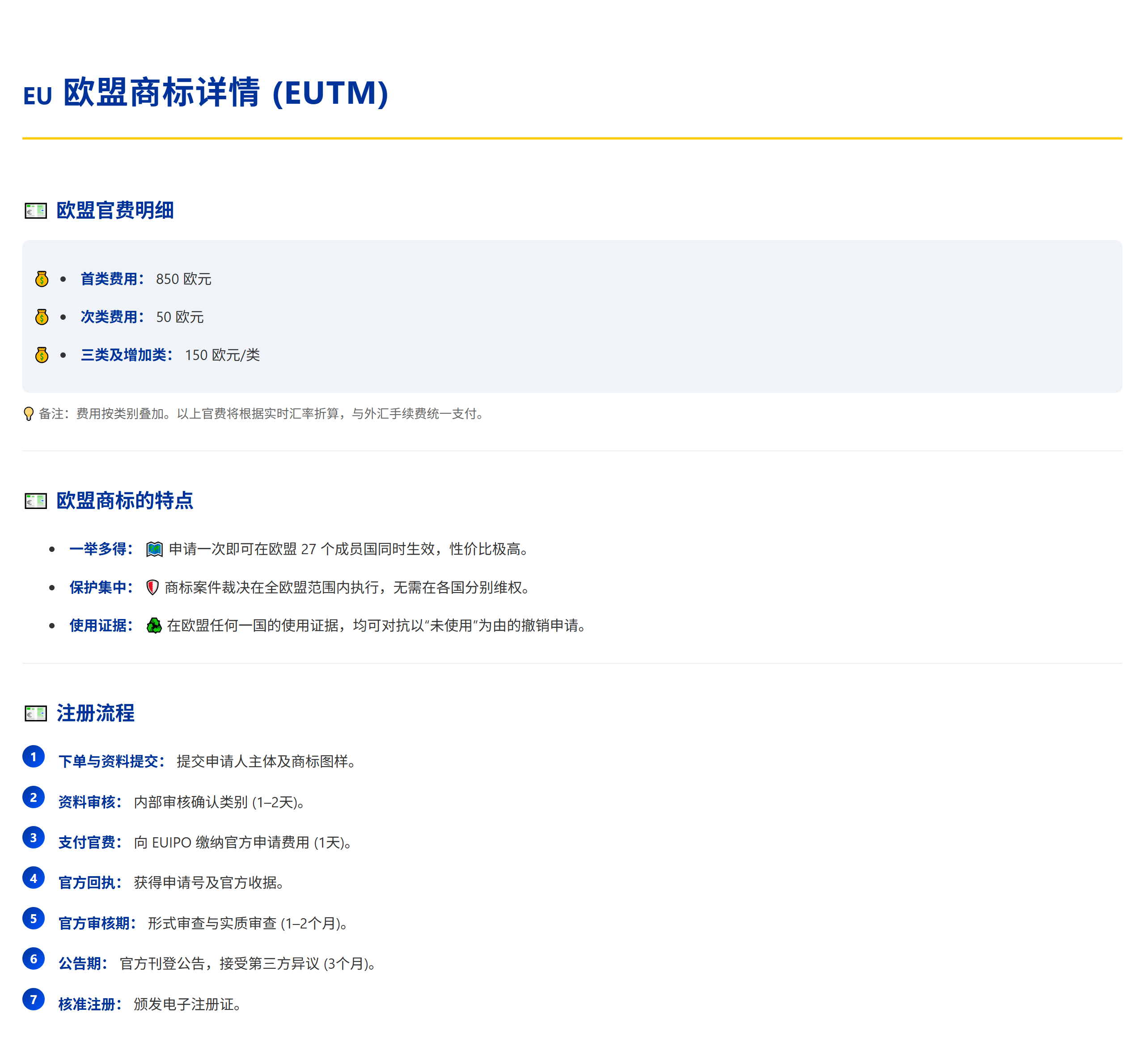
Task: Click the euro banknote icon beside 欧盟官费明细
Action: click(35, 211)
